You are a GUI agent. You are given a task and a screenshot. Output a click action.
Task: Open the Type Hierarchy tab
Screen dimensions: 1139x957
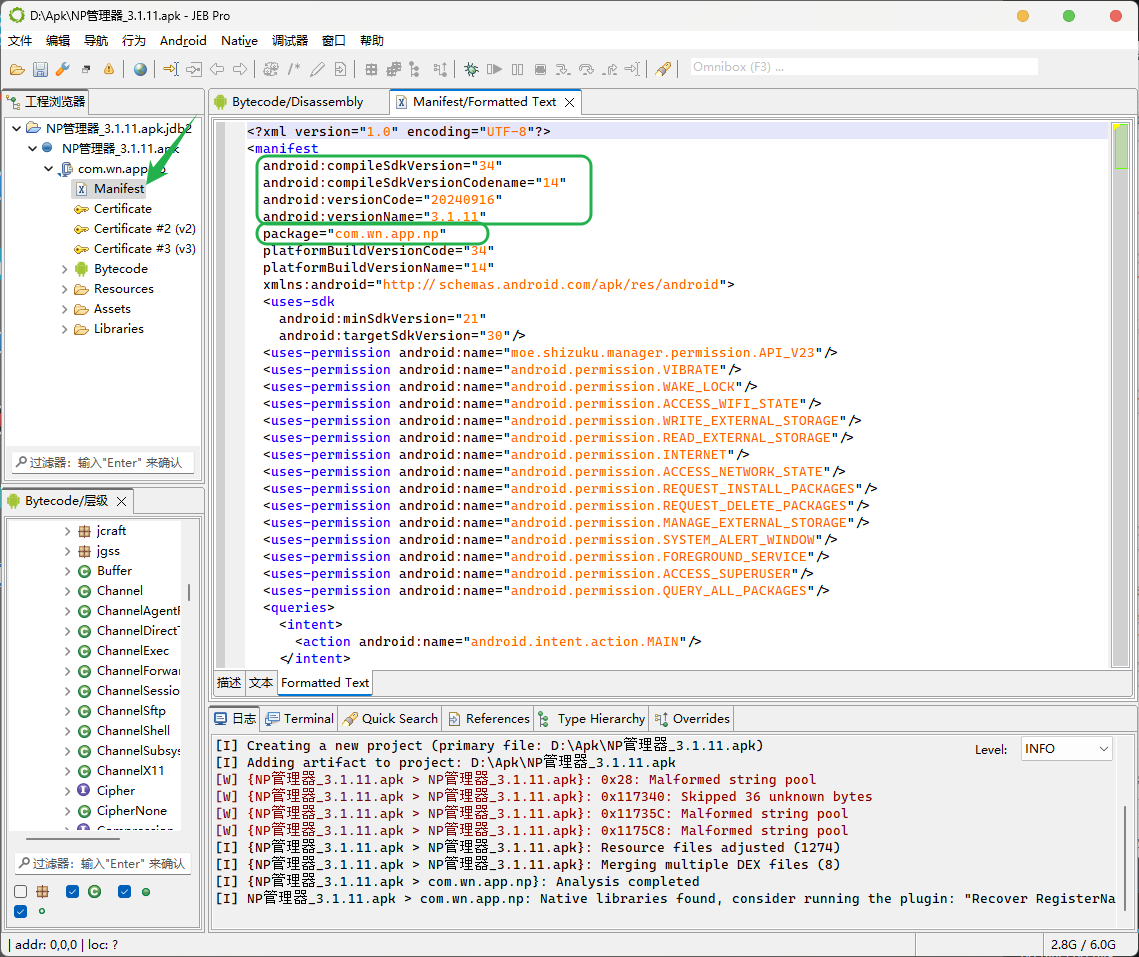(592, 719)
